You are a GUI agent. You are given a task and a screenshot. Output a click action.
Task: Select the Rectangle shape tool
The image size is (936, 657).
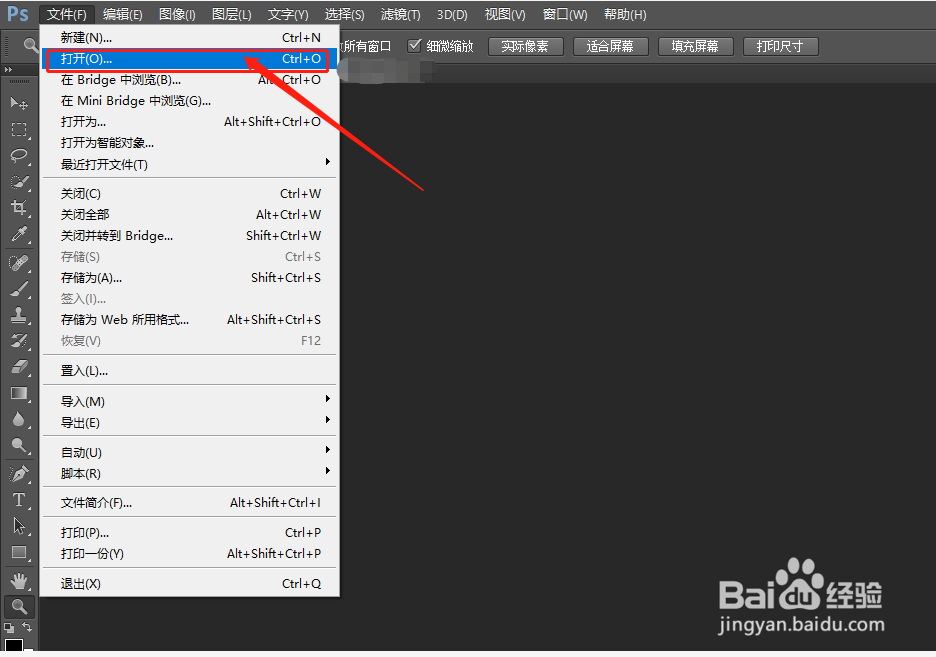point(19,553)
